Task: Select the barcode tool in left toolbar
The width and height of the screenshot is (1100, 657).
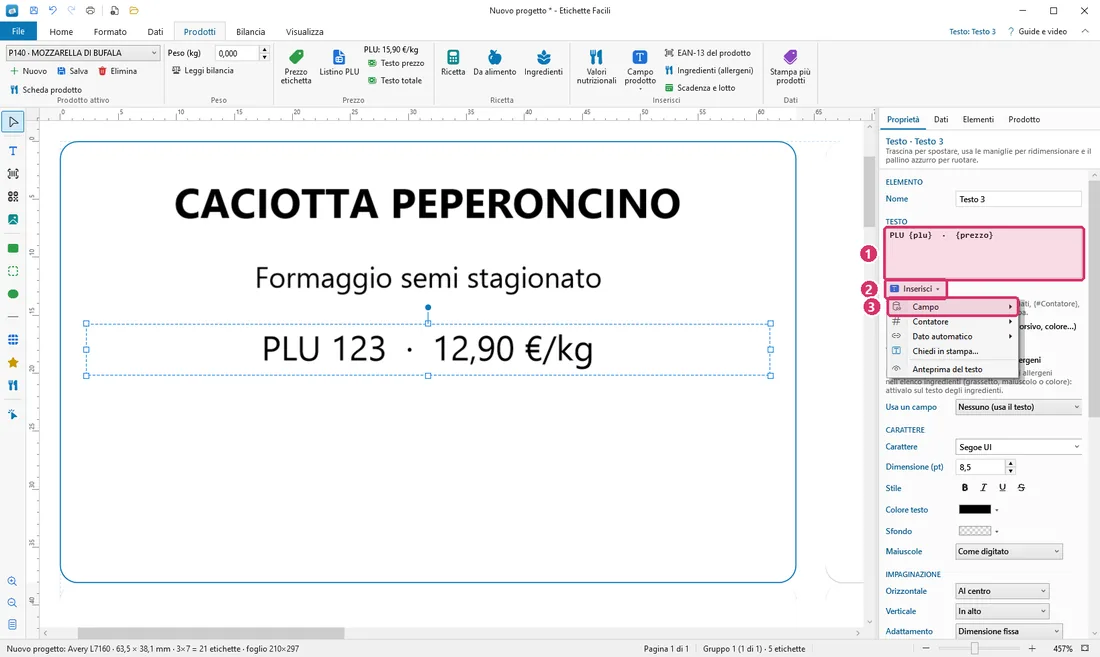Action: 13,173
